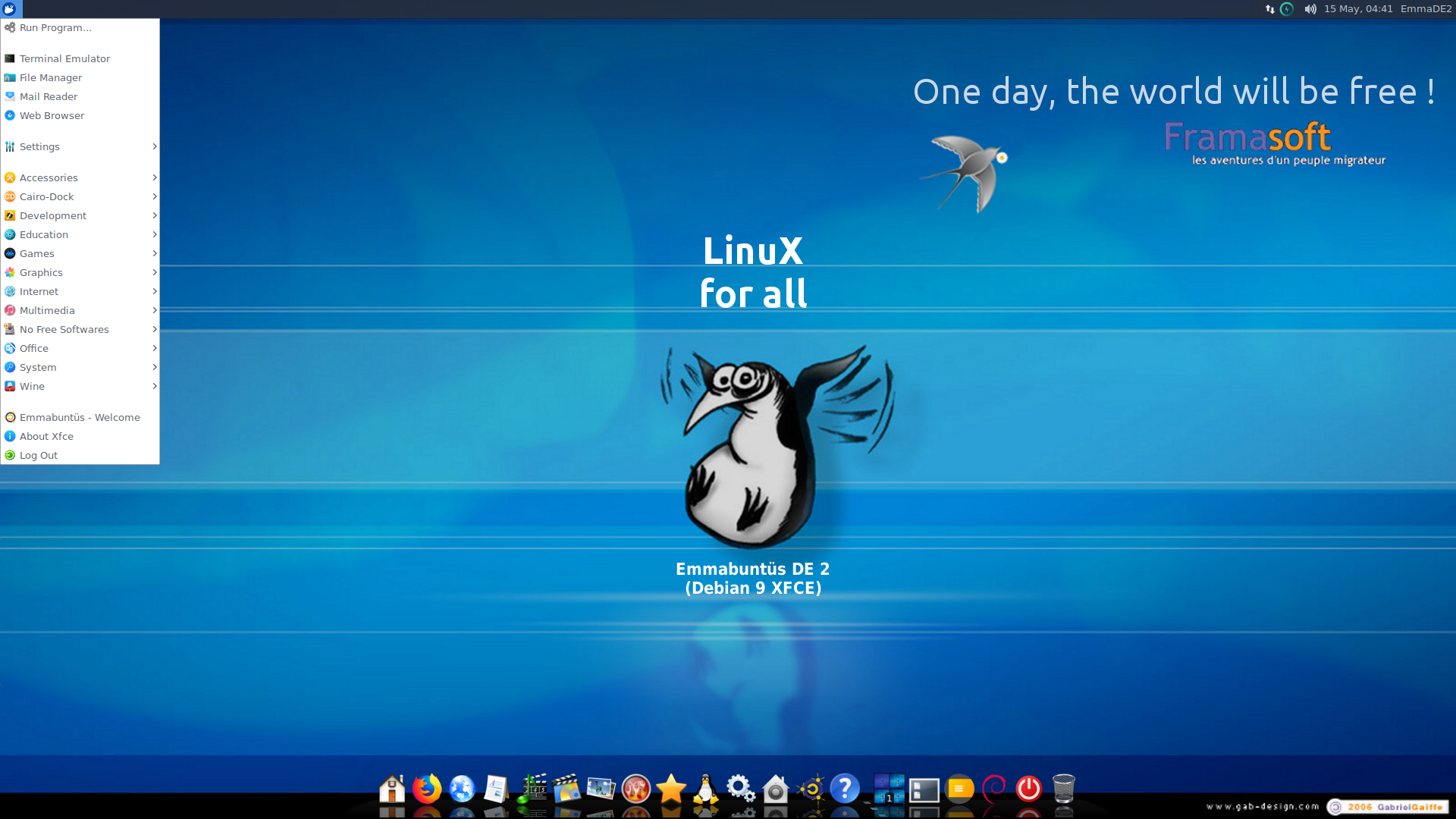Expand the Multimedia submenu
Image resolution: width=1456 pixels, height=819 pixels.
click(x=80, y=310)
